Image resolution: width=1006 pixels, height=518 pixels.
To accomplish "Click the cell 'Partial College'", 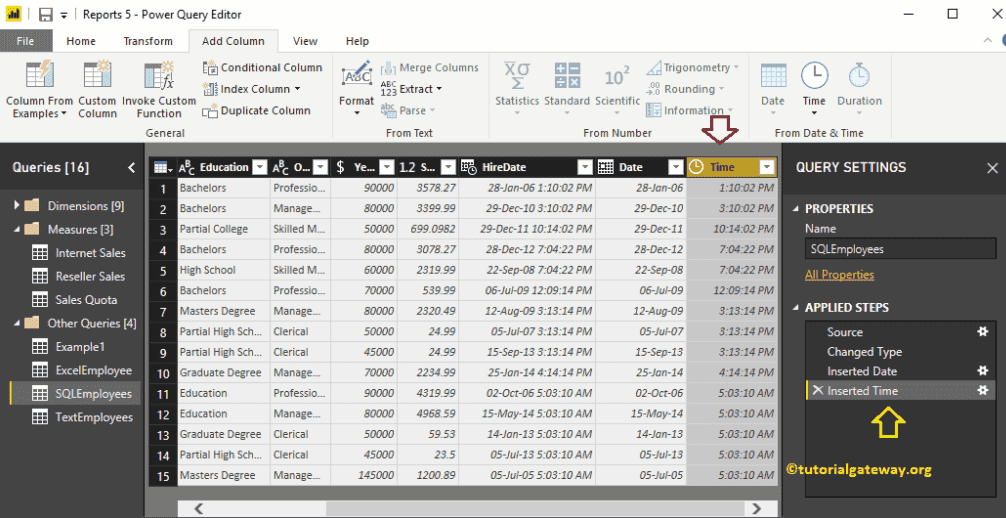I will coord(223,229).
